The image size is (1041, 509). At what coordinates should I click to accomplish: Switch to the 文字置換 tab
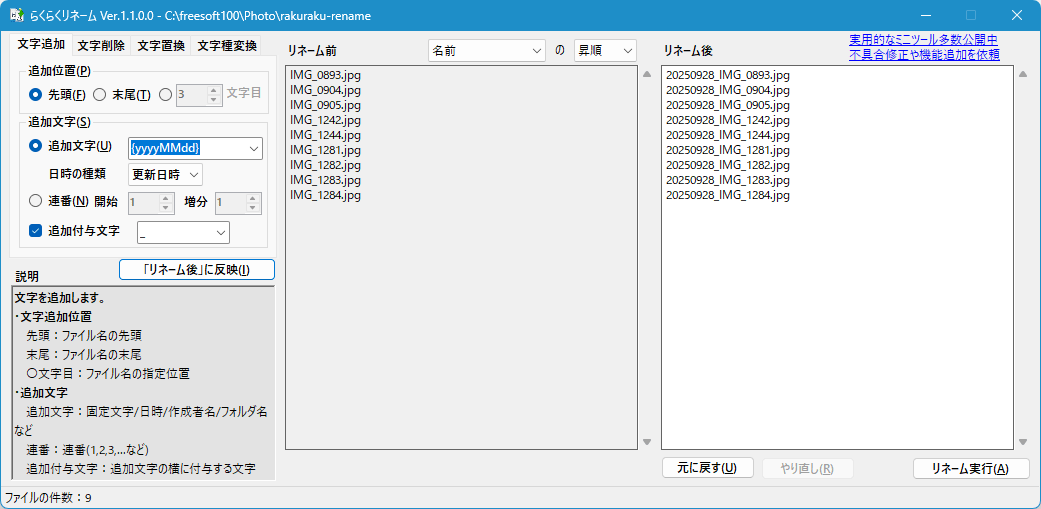(x=161, y=46)
